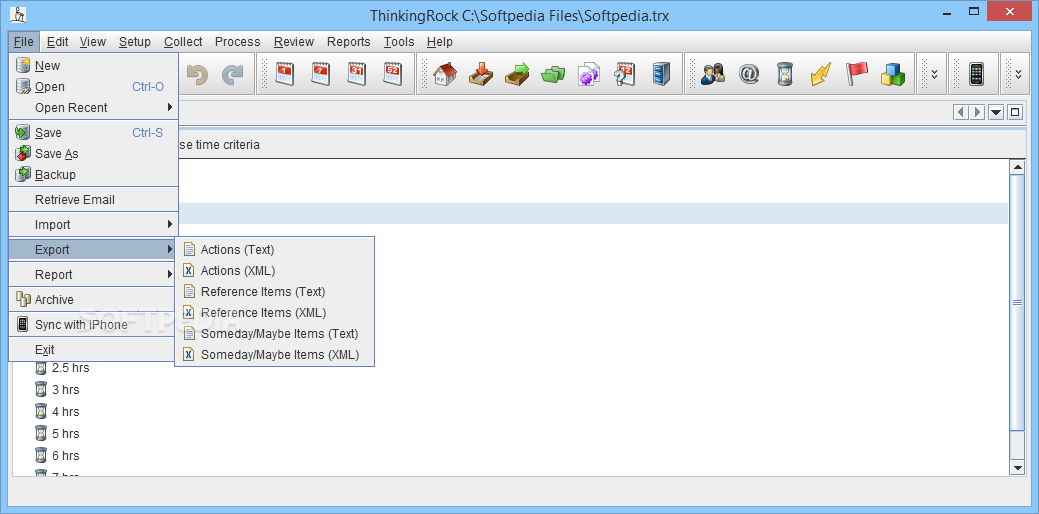Choose Exit from File menu
Image resolution: width=1039 pixels, height=514 pixels.
[93, 350]
